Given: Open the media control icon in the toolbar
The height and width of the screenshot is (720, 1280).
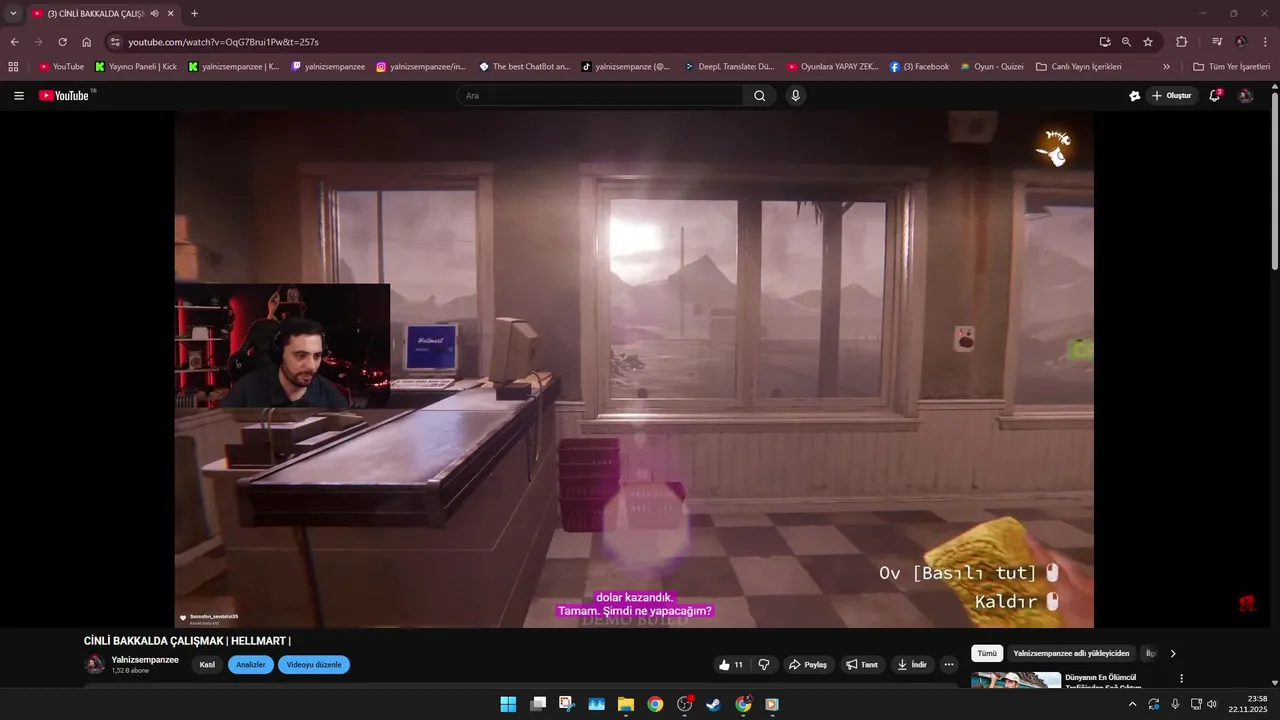Looking at the screenshot, I should click(x=1217, y=42).
